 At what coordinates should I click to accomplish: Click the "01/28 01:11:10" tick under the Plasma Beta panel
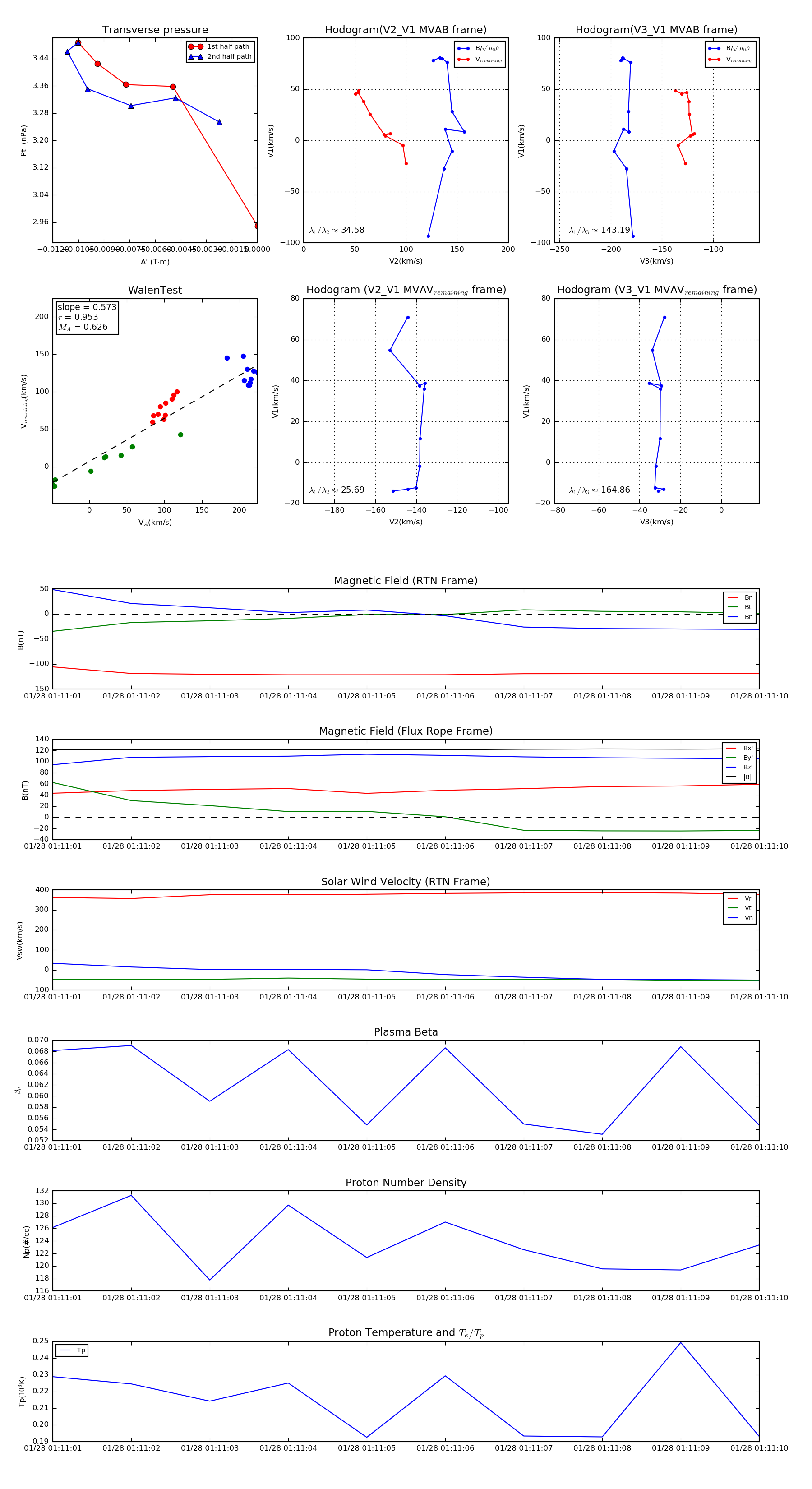[759, 1147]
